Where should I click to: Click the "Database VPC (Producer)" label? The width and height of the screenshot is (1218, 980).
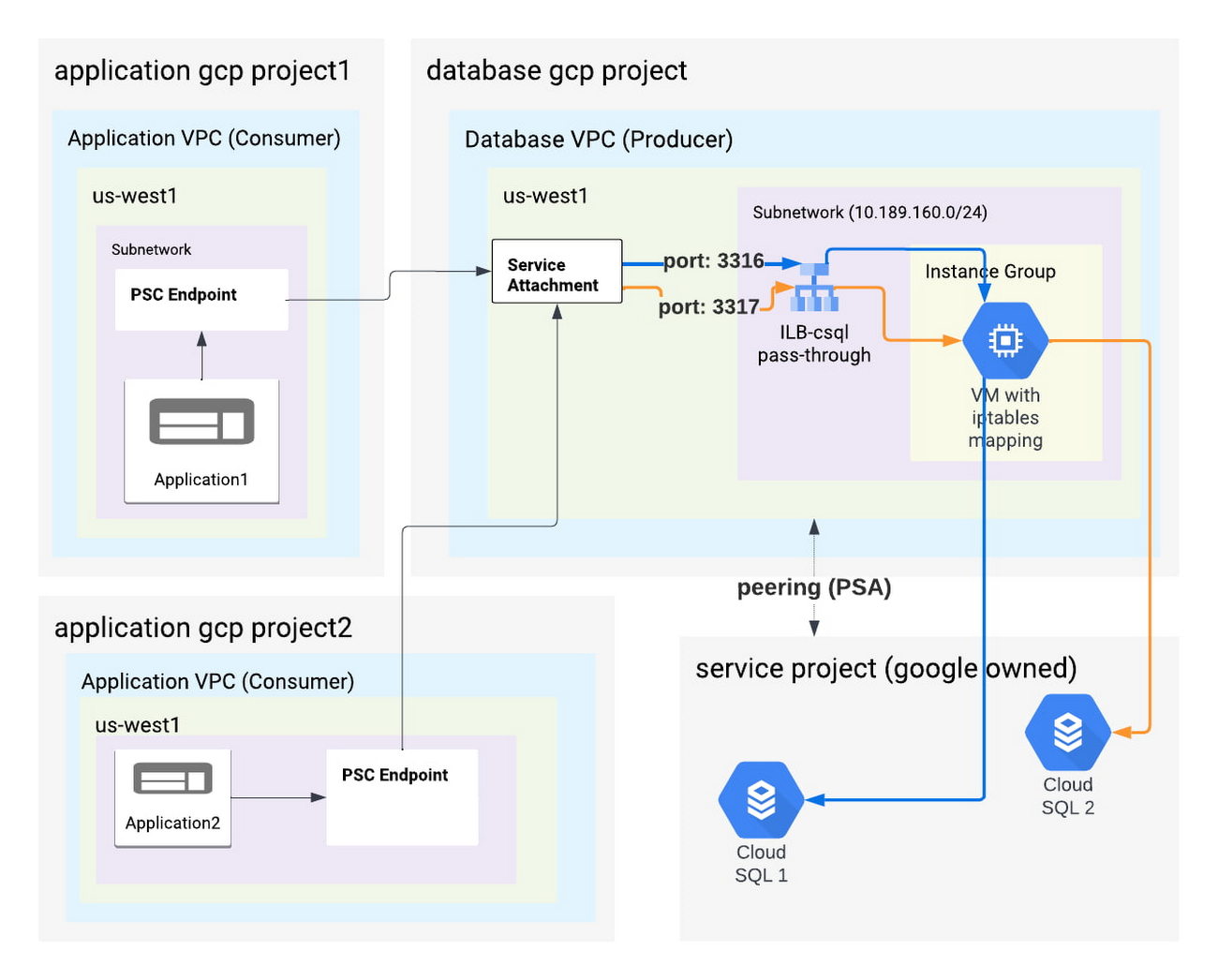(x=599, y=140)
